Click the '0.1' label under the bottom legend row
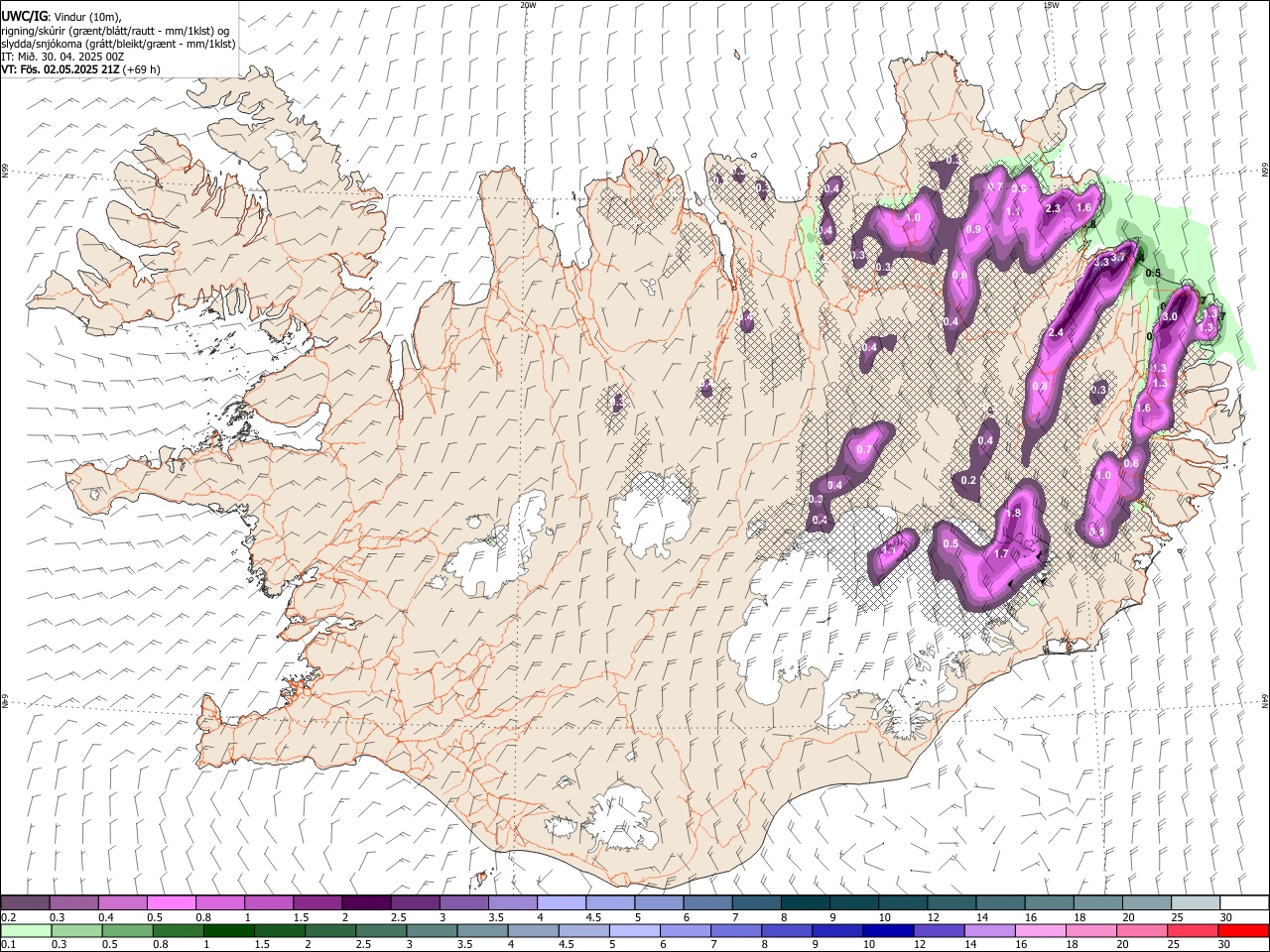Image resolution: width=1270 pixels, height=952 pixels. tap(9, 945)
